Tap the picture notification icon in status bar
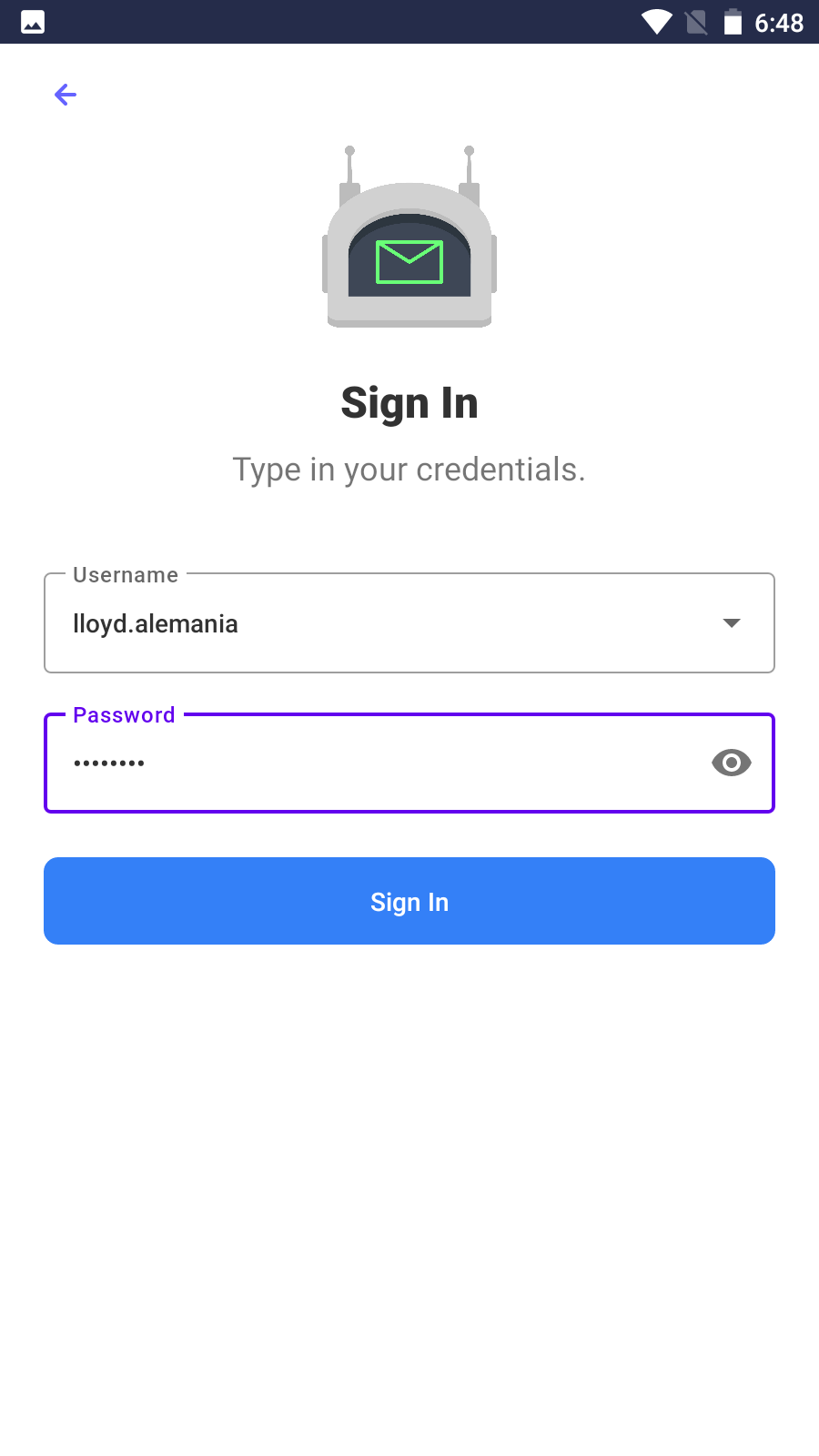The height and width of the screenshot is (1456, 819). point(33,22)
